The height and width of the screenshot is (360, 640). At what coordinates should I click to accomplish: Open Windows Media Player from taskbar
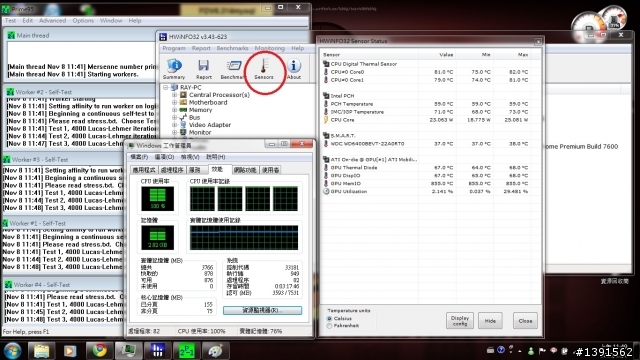(x=70, y=351)
